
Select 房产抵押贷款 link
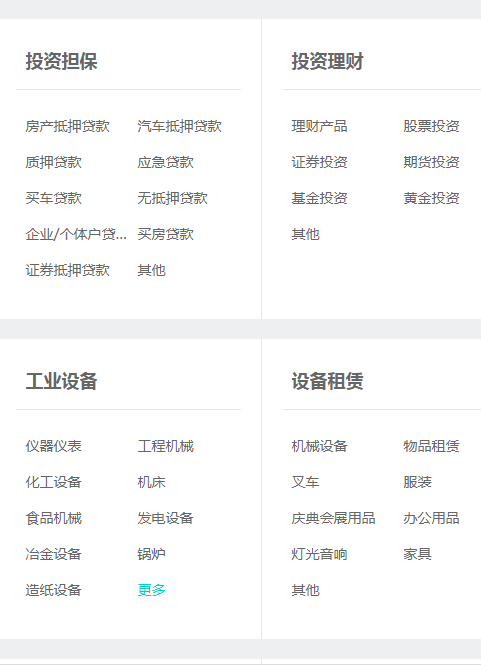(x=68, y=126)
